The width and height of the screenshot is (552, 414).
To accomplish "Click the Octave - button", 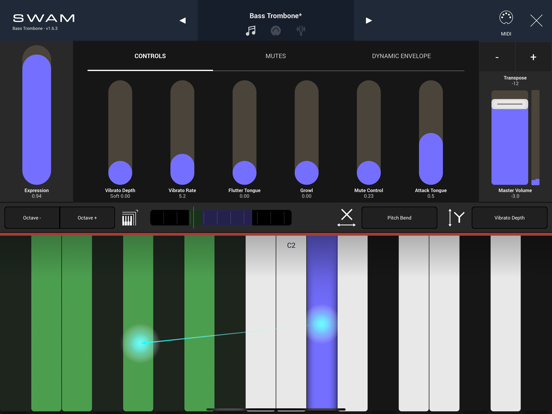I will point(32,218).
